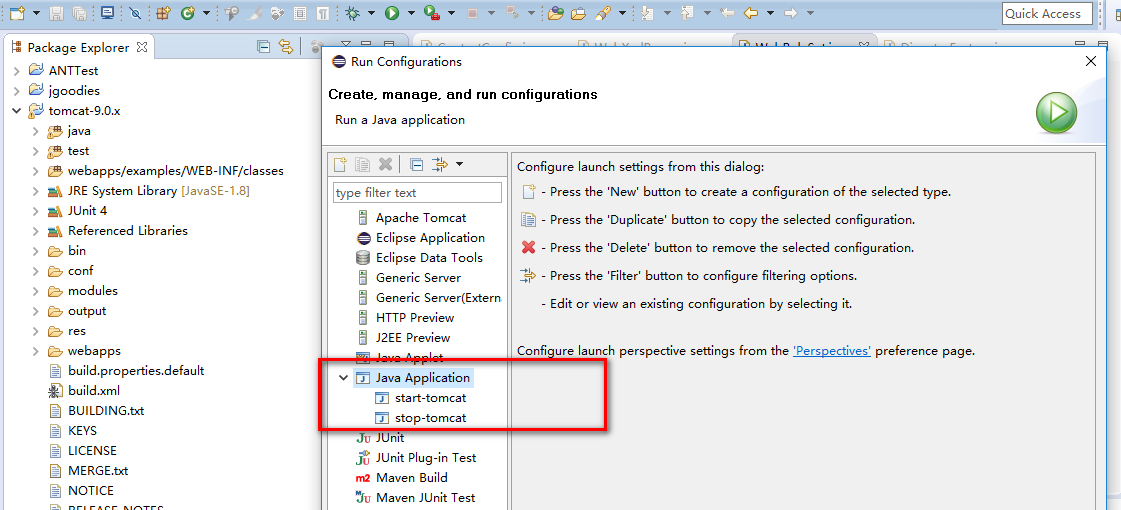Viewport: 1121px width, 510px height.
Task: Click Duplicate launch configuration icon
Action: [x=363, y=165]
